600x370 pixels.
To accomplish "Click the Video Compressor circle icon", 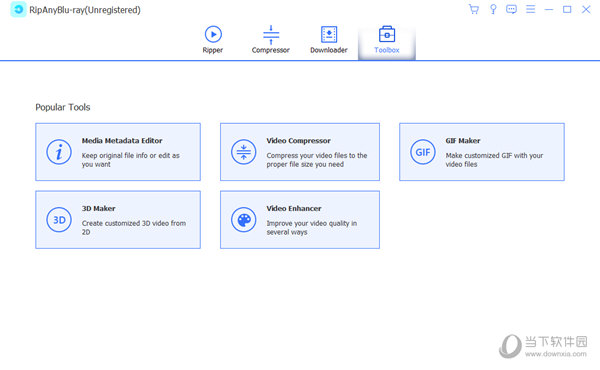I will 243,152.
